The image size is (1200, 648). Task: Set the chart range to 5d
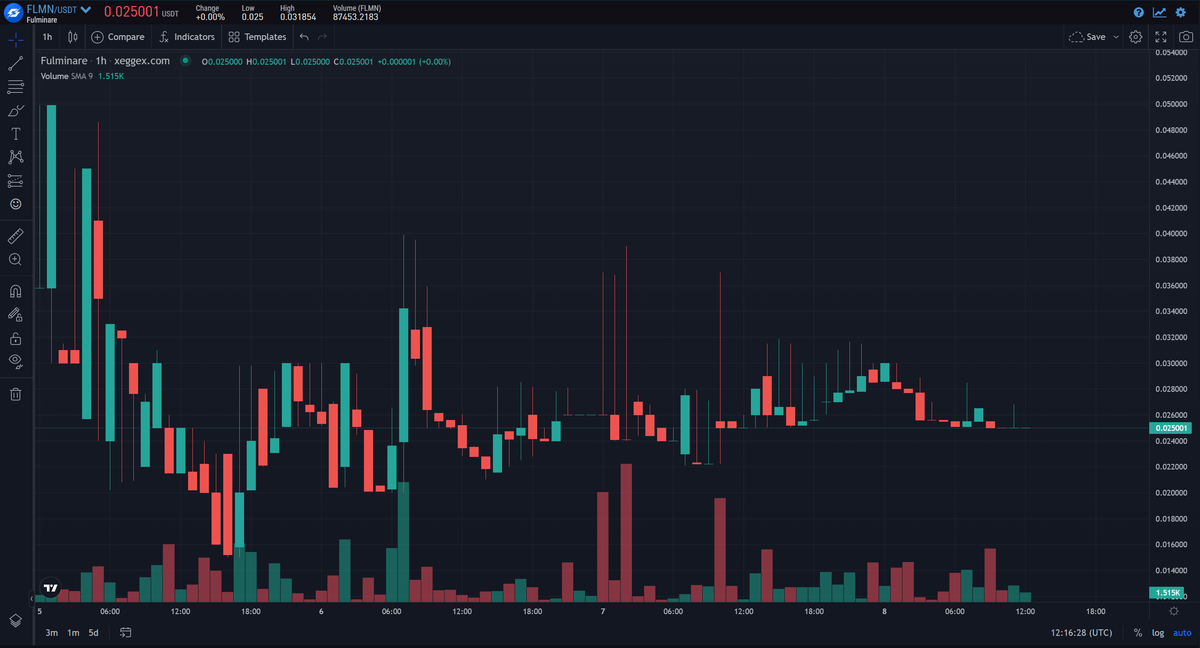(93, 632)
